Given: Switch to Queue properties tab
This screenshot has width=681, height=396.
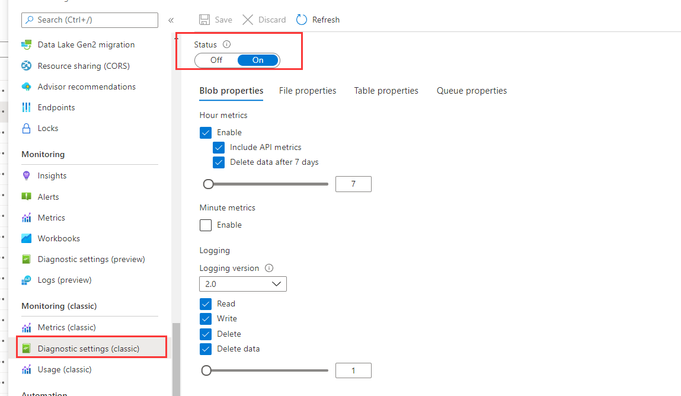Looking at the screenshot, I should point(472,91).
